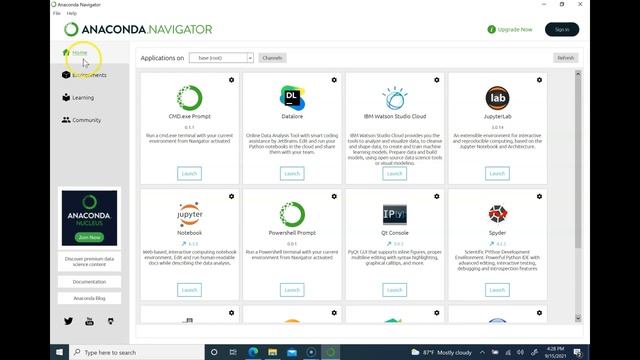This screenshot has width=640, height=360.
Task: Open File Explorer from taskbar
Action: (273, 352)
